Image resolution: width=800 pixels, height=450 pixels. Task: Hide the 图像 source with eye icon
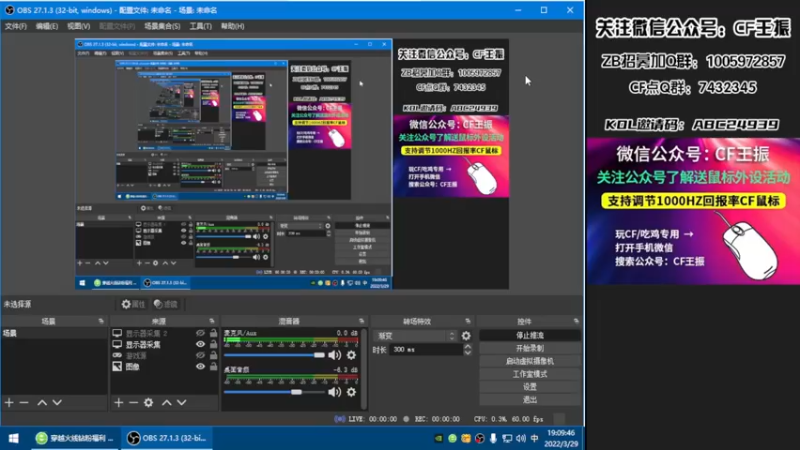pos(200,366)
